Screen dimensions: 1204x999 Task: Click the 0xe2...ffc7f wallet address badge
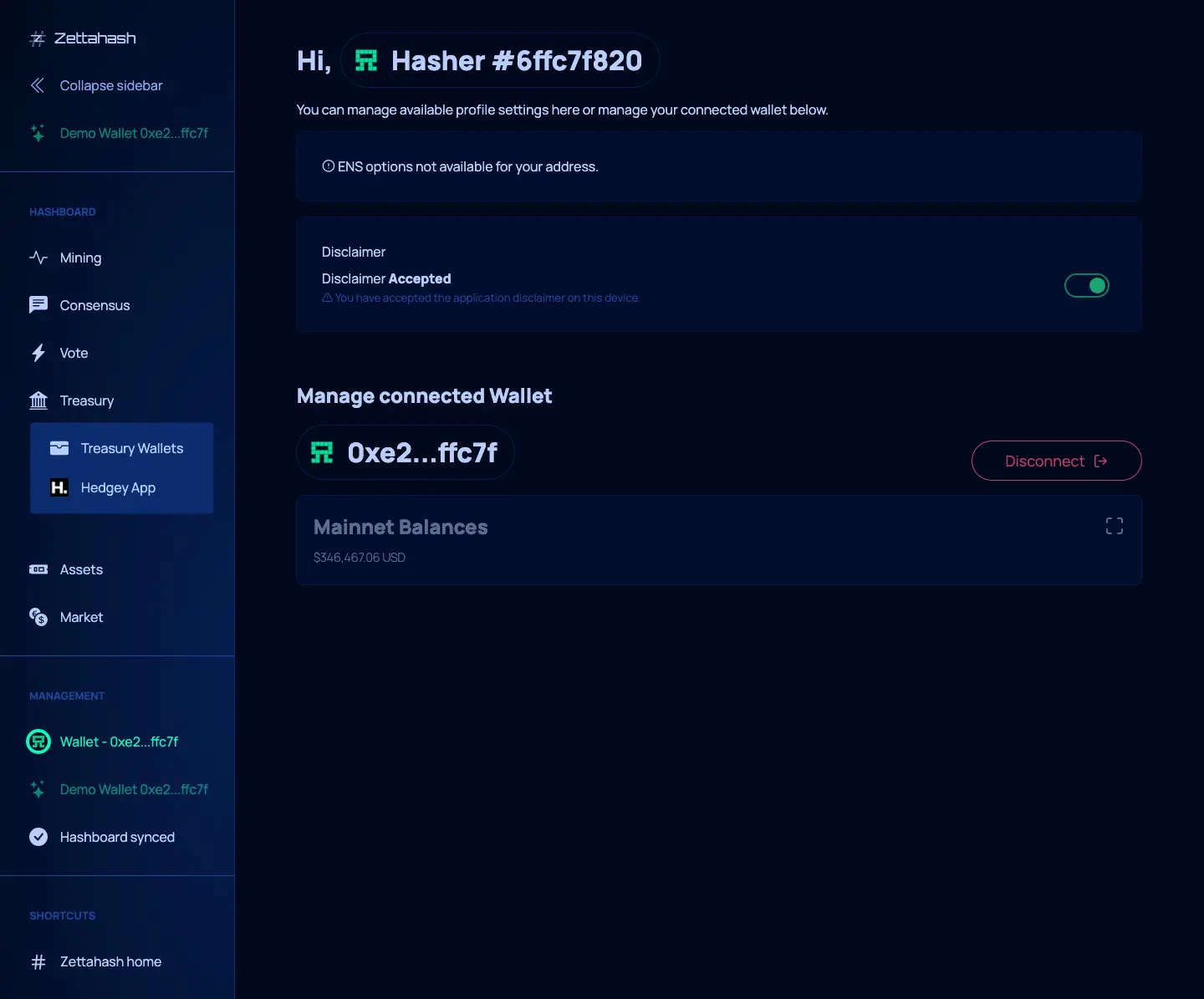point(405,452)
